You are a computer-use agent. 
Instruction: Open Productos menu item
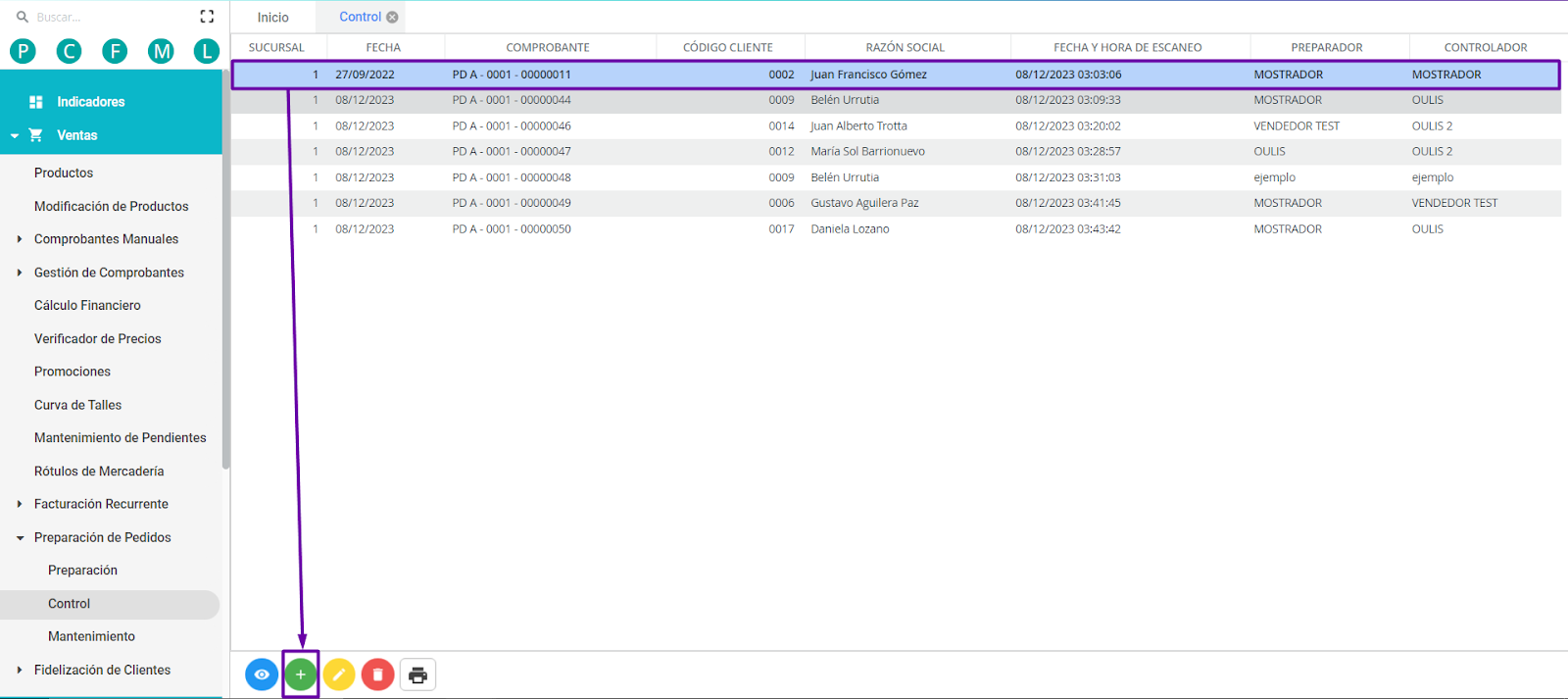pos(64,173)
